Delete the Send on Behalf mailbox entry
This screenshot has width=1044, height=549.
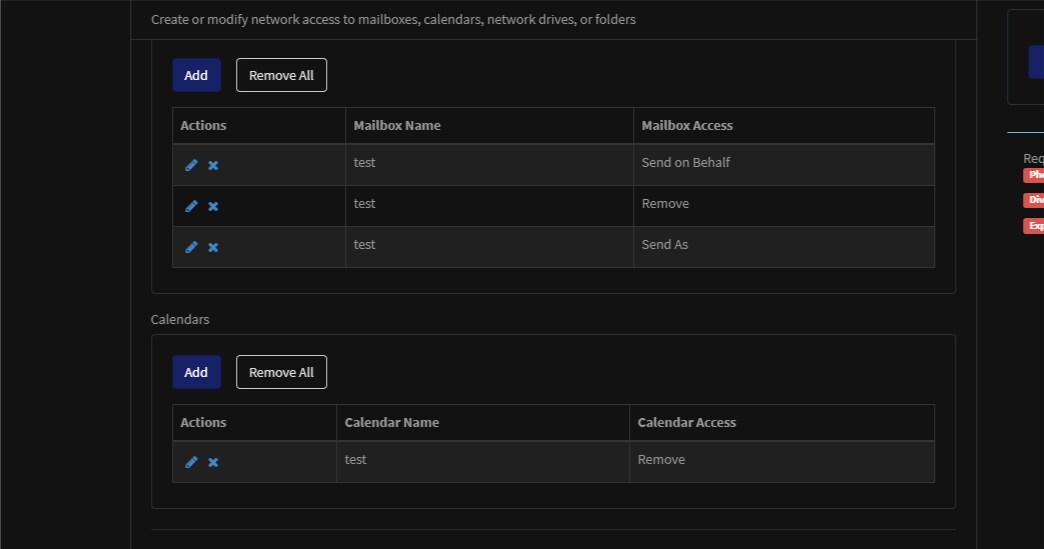(x=213, y=165)
